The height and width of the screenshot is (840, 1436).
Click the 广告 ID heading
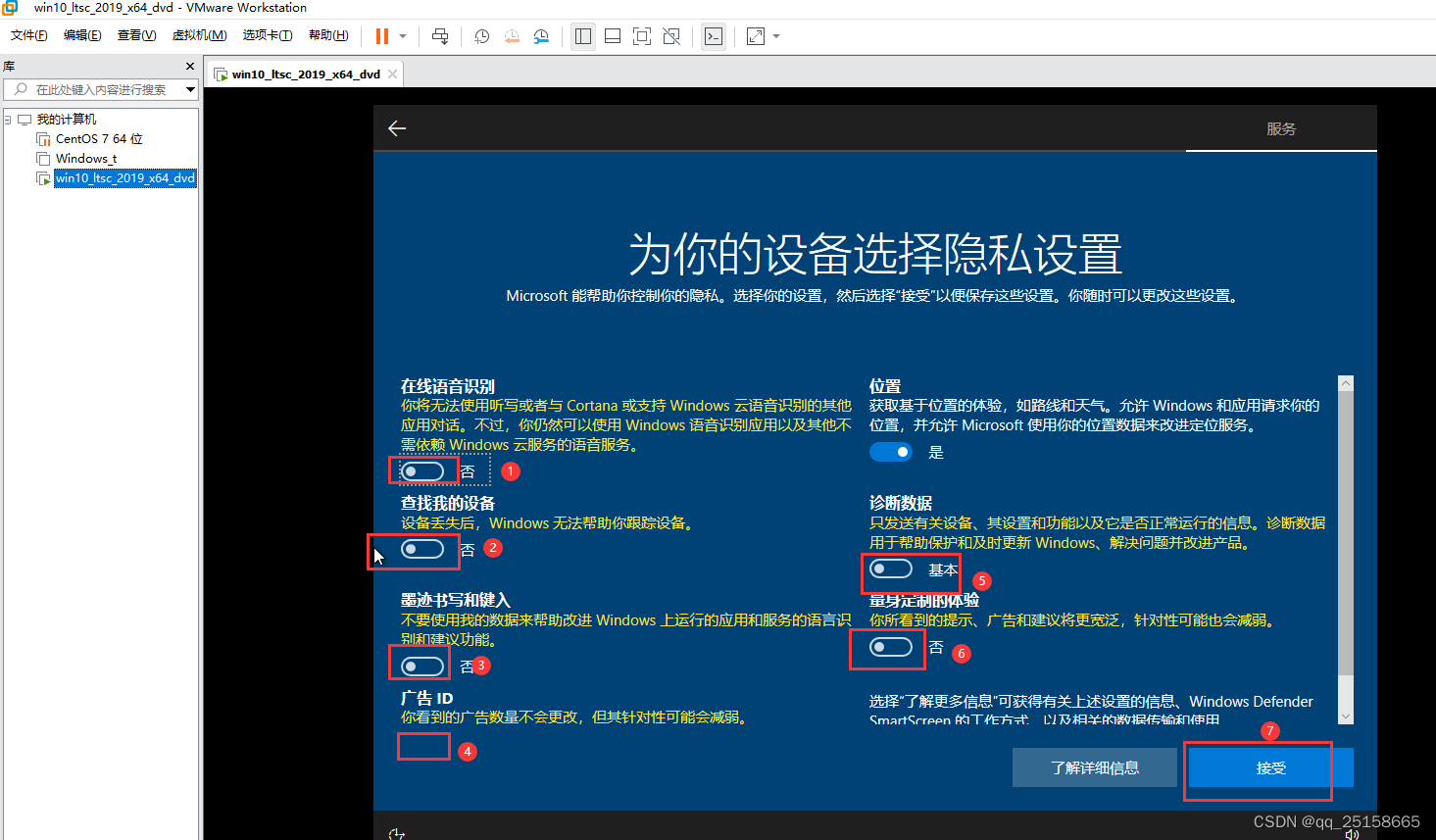[427, 699]
